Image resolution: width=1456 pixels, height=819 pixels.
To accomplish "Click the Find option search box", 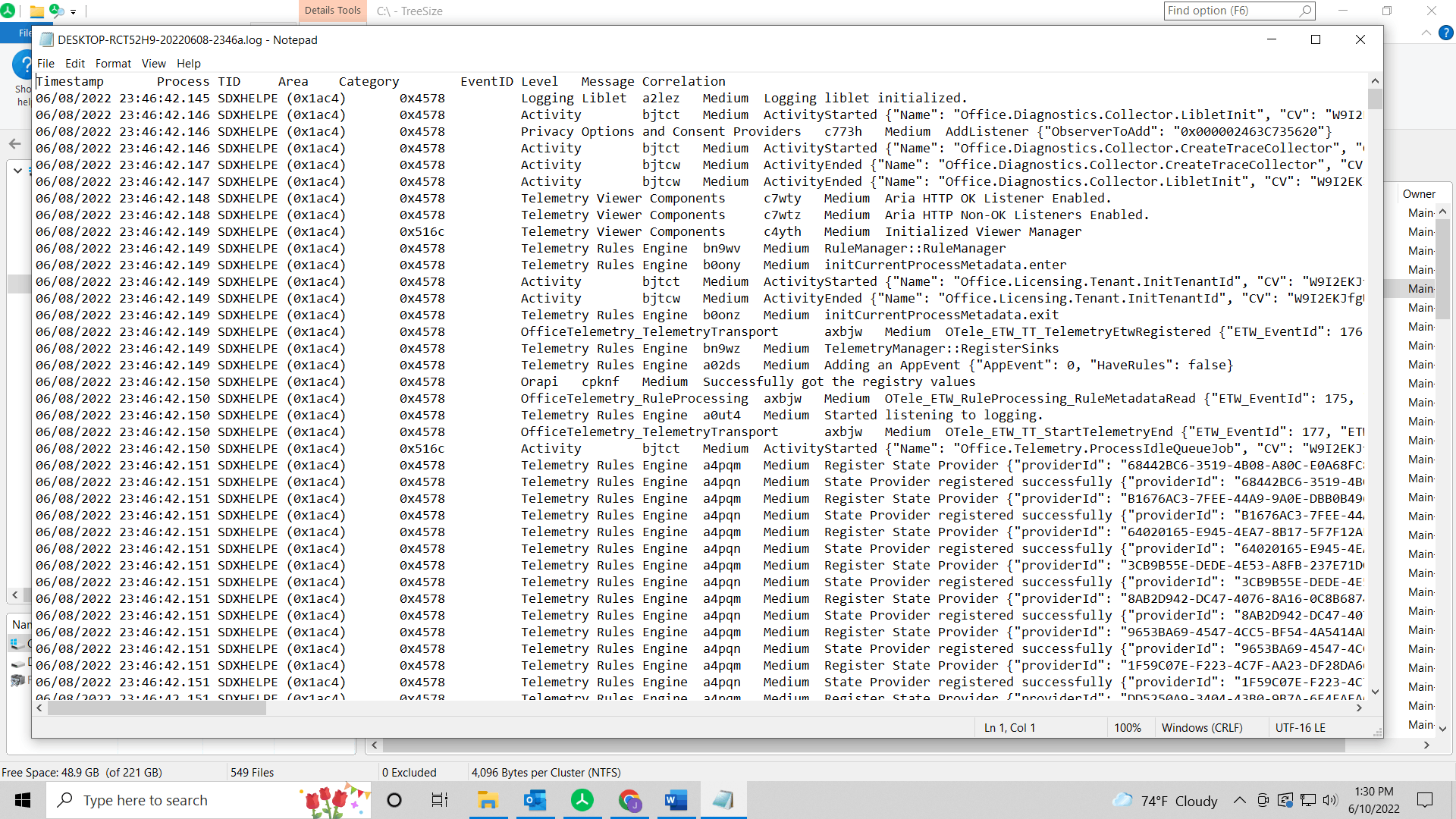I will (1230, 11).
